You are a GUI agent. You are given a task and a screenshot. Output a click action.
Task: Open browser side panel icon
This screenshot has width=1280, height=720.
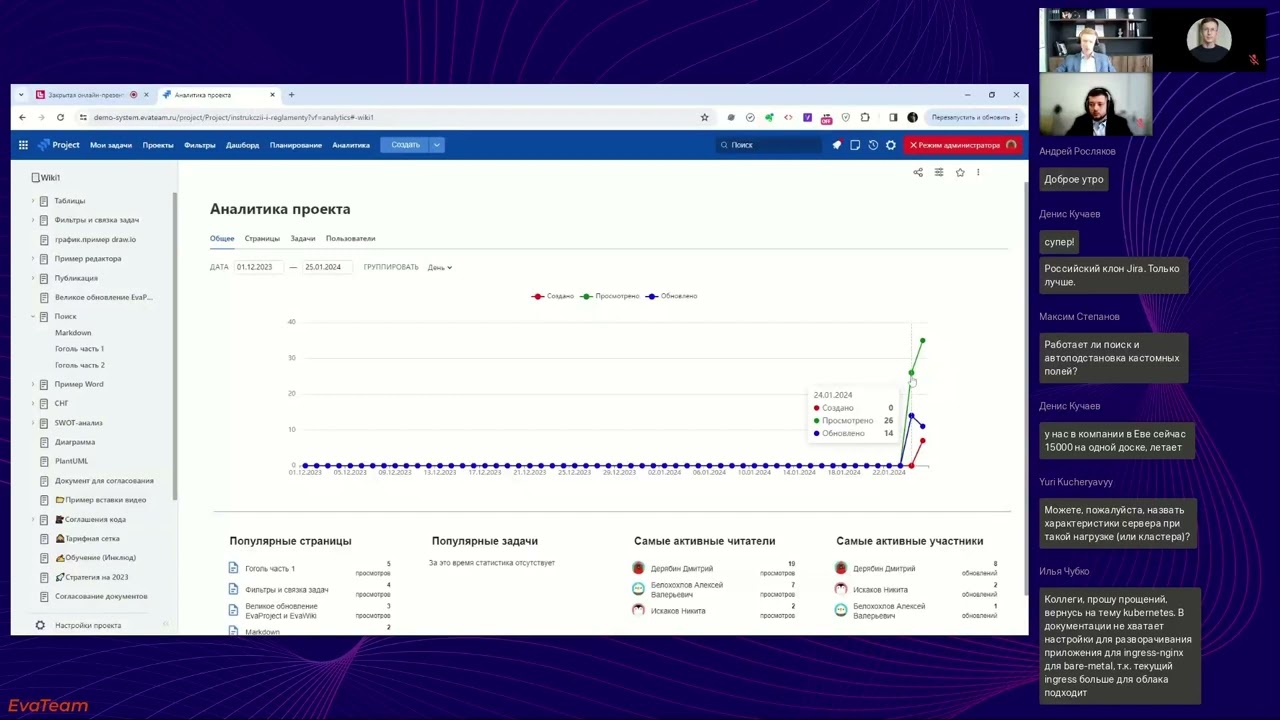point(893,117)
